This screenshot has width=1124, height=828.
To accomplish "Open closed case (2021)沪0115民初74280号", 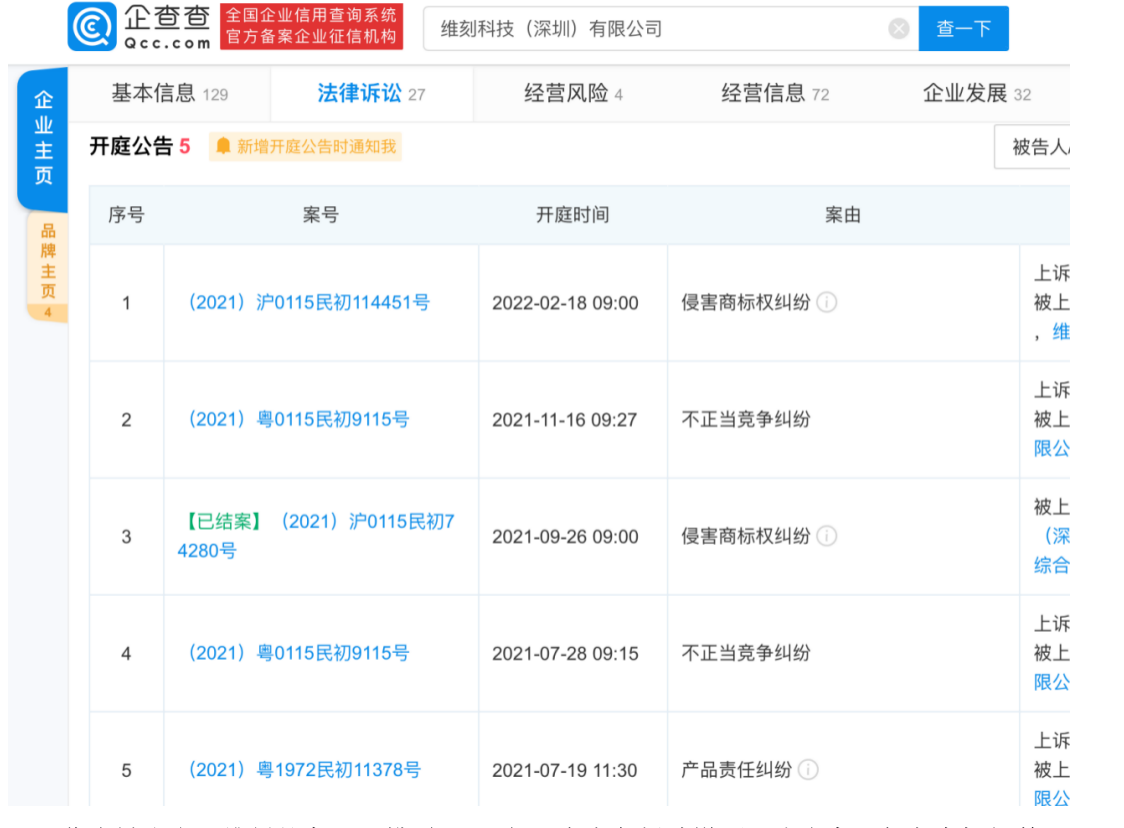I will point(317,536).
